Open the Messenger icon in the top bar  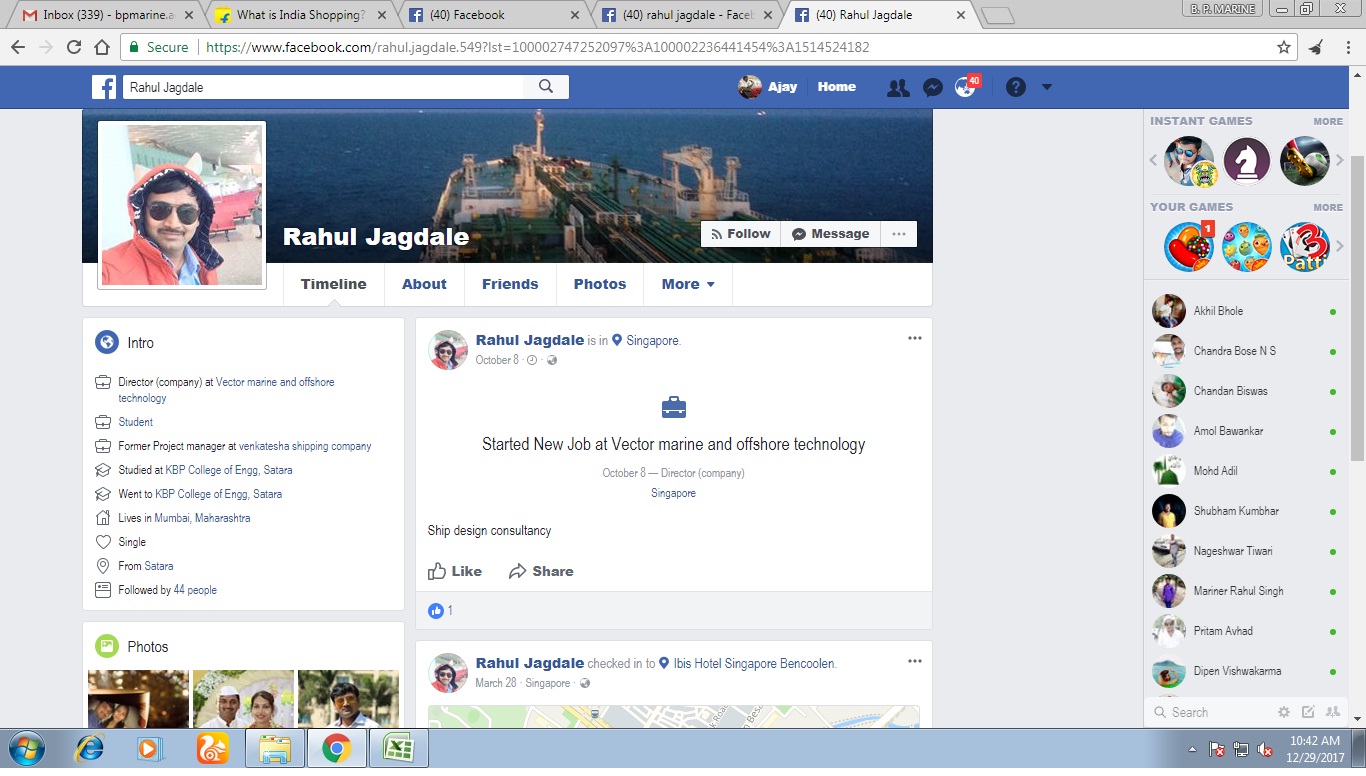coord(932,88)
